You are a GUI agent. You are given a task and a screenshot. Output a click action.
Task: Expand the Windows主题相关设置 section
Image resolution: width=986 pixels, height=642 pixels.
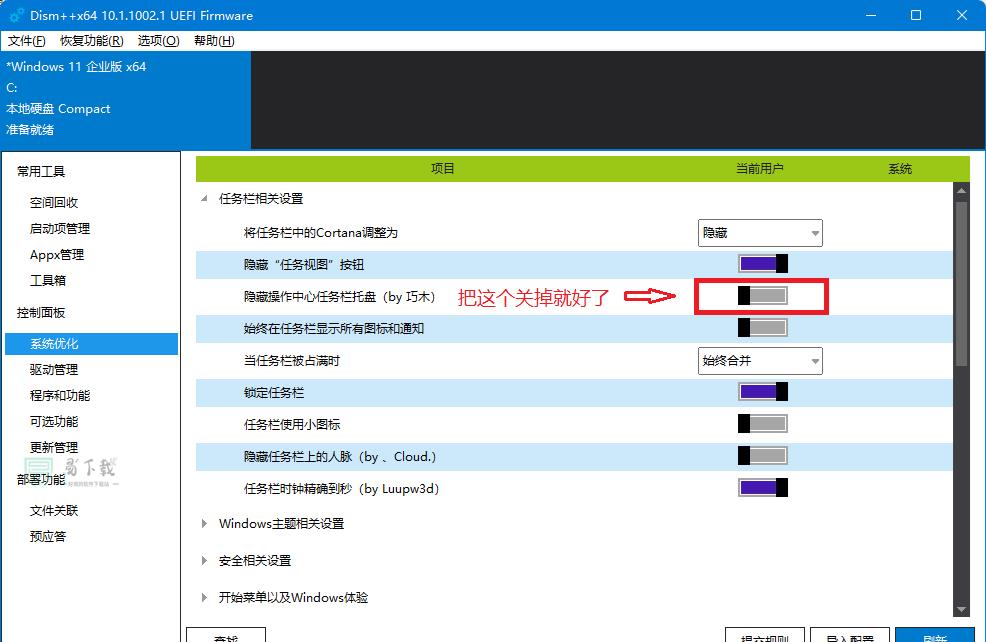pos(204,524)
